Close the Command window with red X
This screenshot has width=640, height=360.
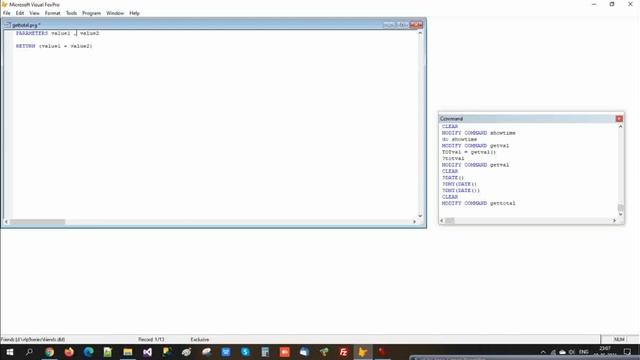point(619,118)
